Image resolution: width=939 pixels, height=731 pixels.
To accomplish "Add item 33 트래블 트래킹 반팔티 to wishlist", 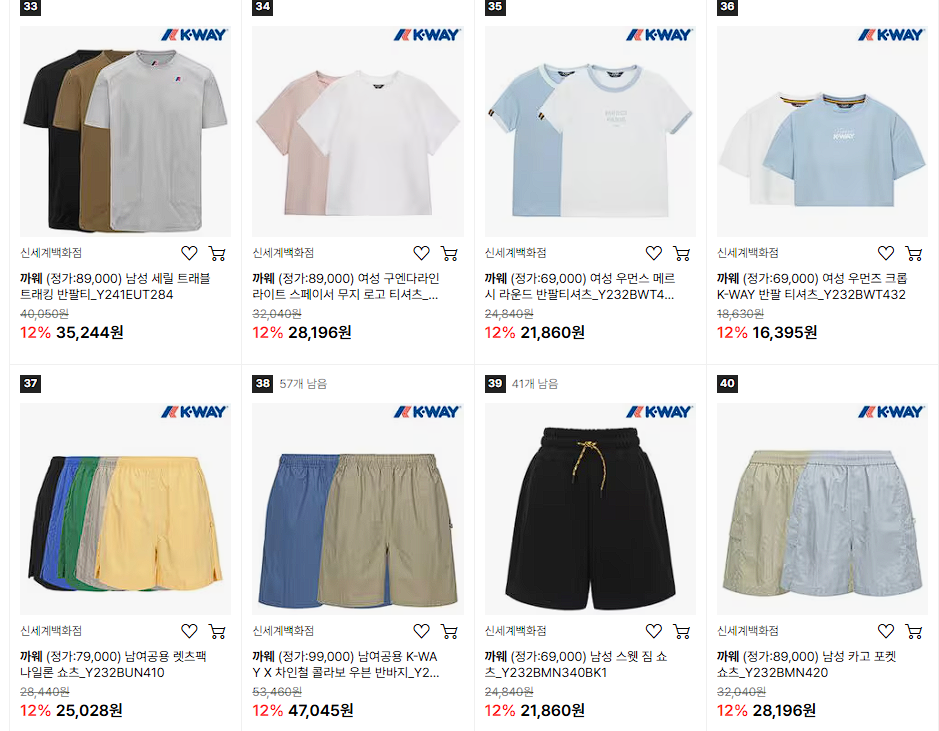I will pyautogui.click(x=189, y=253).
